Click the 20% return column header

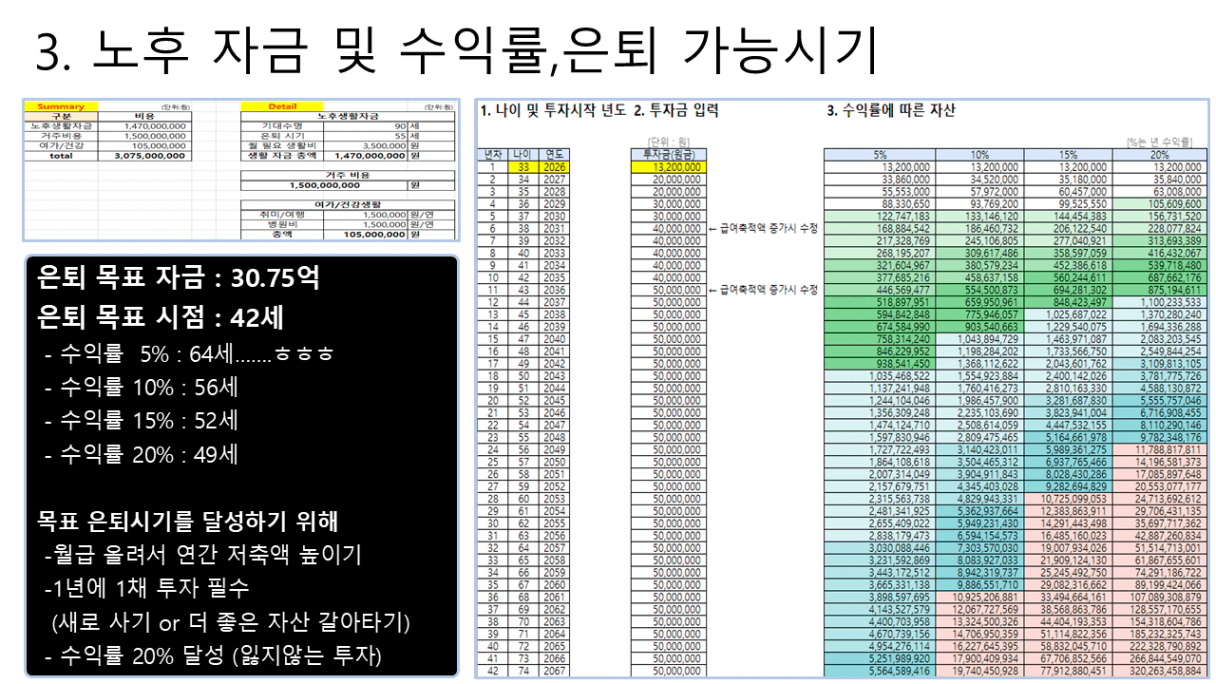[1158, 155]
